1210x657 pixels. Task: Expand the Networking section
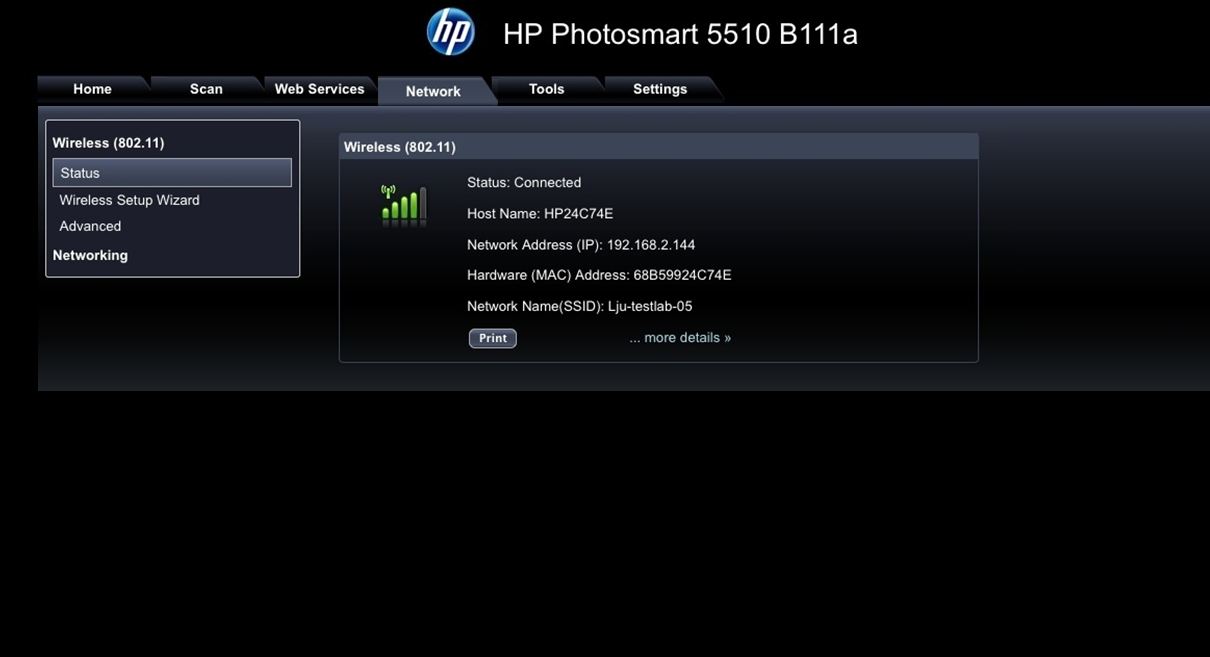click(x=90, y=255)
